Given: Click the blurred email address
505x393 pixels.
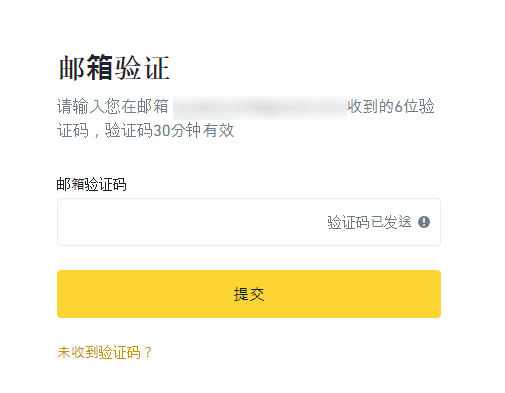Looking at the screenshot, I should tap(260, 108).
